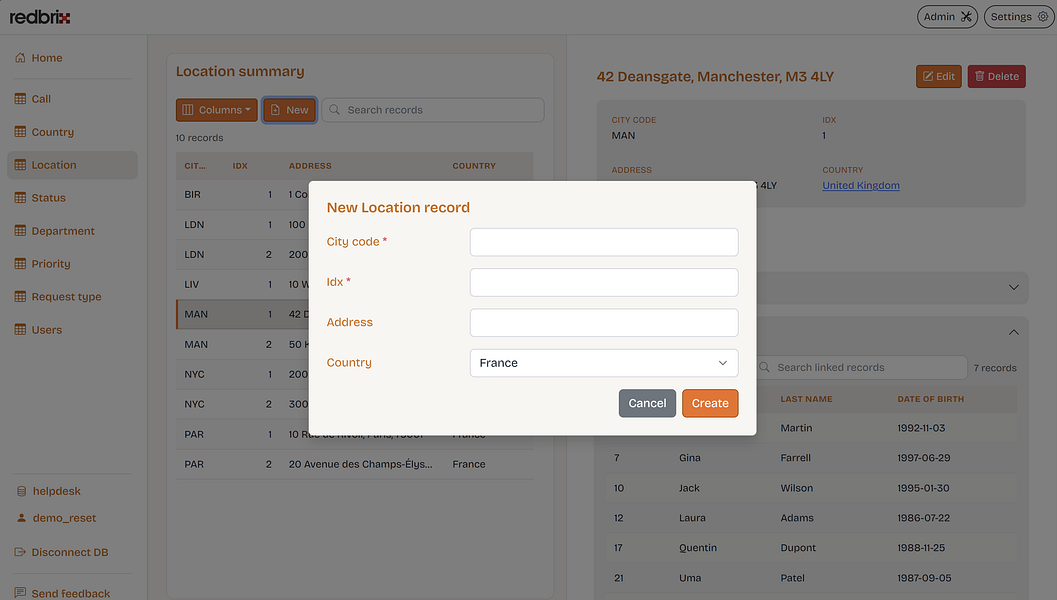
Task: Open the Status table
Action: (49, 198)
